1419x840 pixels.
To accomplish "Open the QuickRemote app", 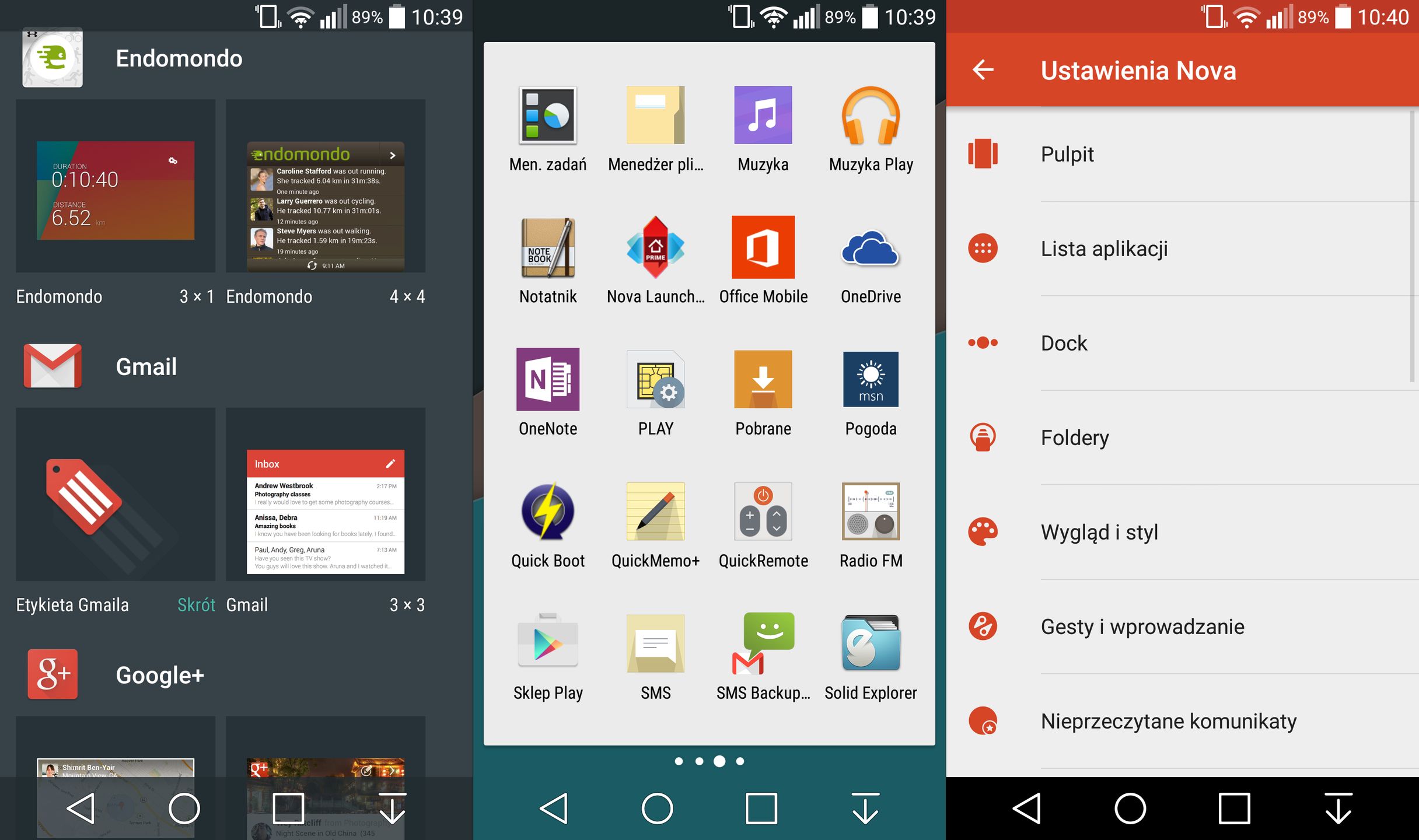I will 763,512.
